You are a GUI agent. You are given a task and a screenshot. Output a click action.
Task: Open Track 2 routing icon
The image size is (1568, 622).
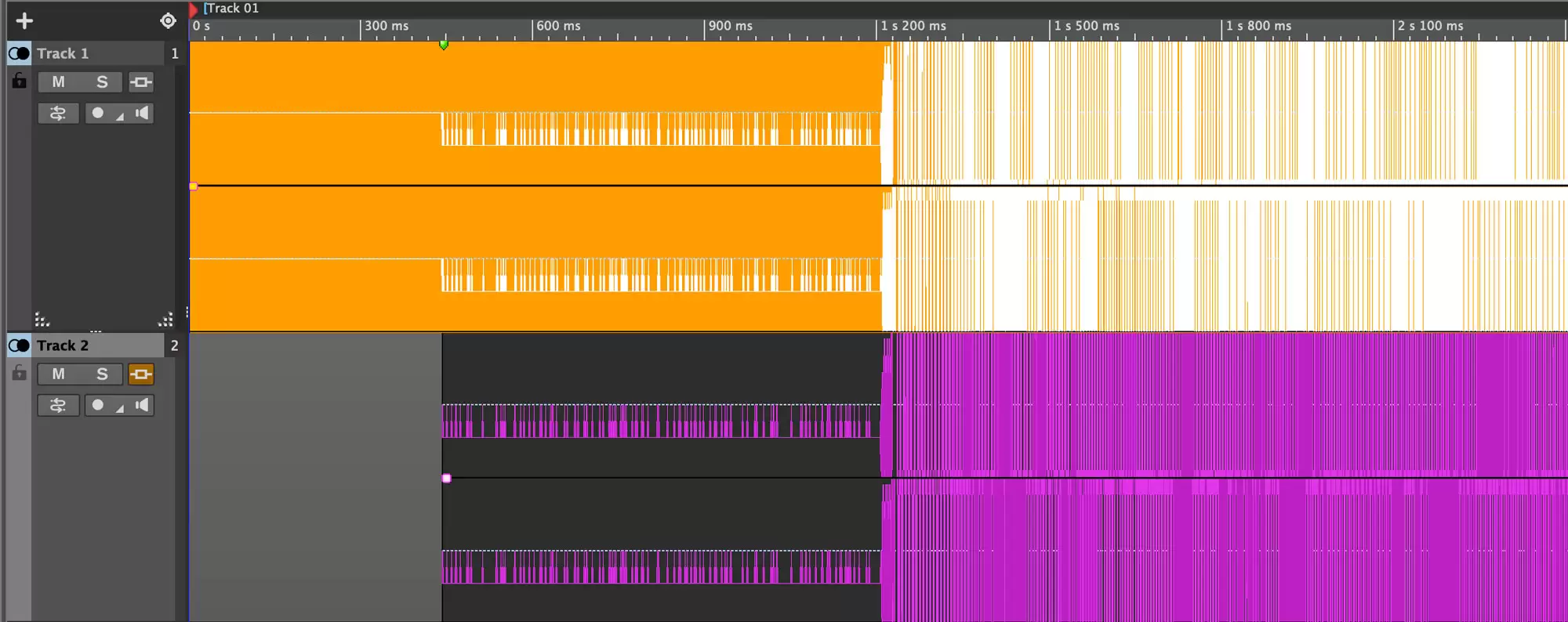click(x=58, y=406)
